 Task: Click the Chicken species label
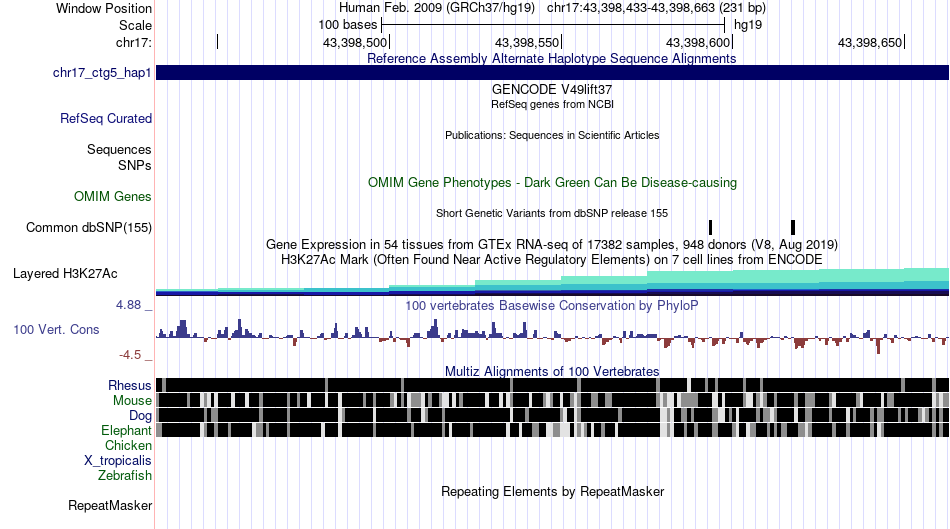point(128,445)
